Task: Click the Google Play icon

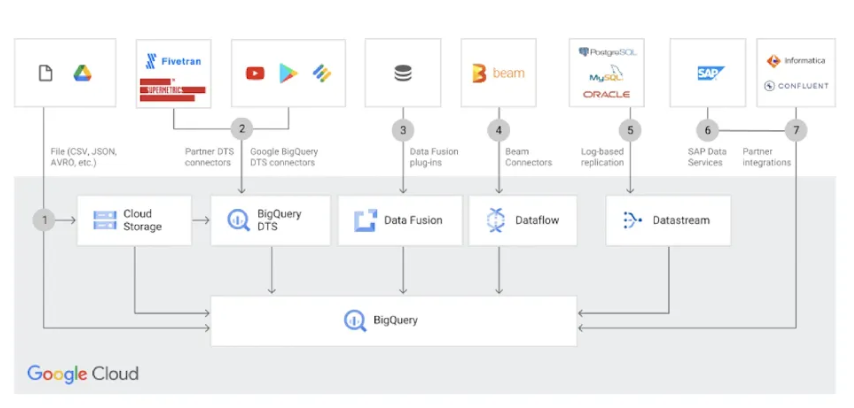Action: coord(288,73)
